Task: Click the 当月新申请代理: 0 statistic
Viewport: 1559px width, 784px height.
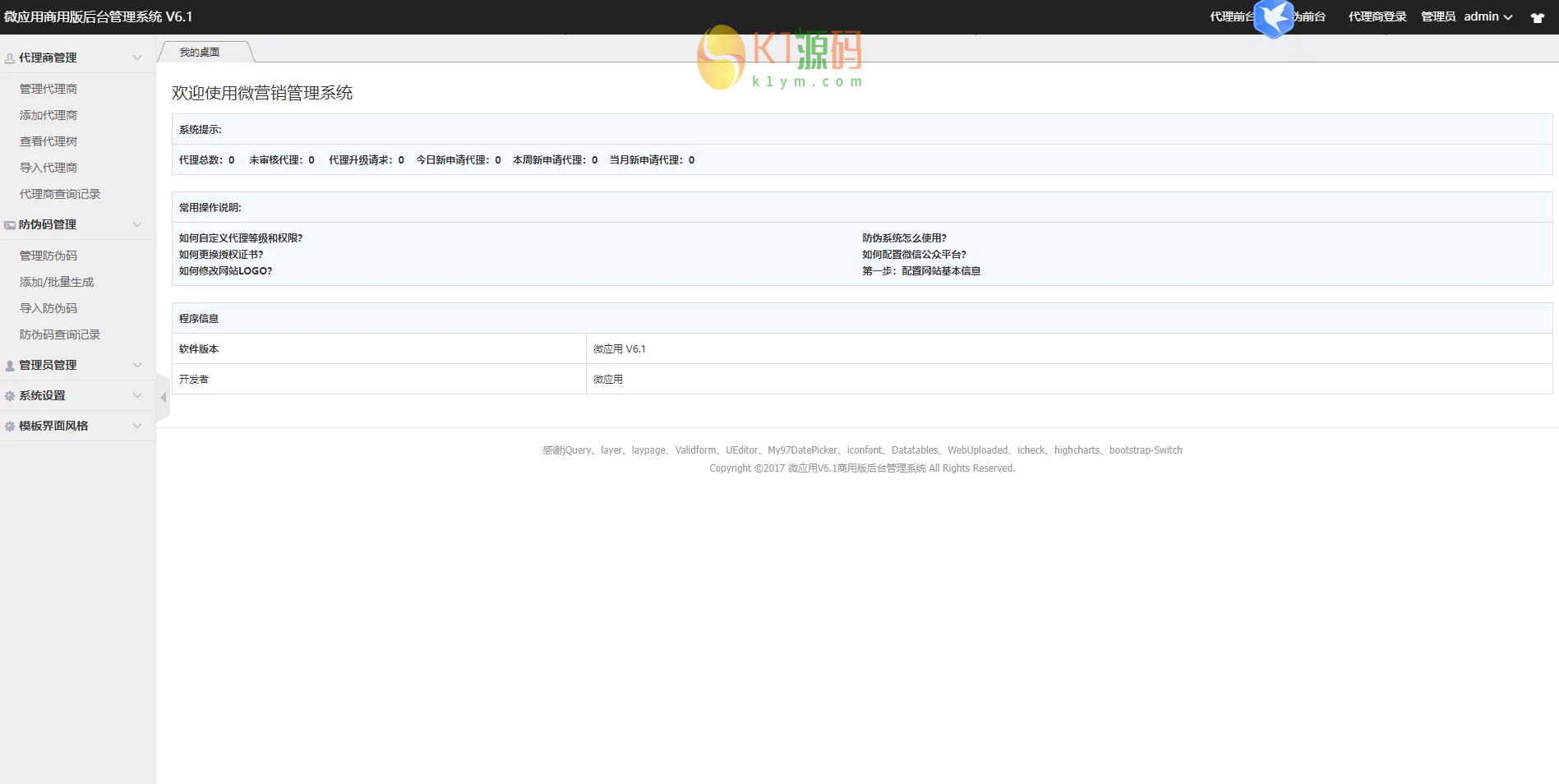Action: (652, 160)
